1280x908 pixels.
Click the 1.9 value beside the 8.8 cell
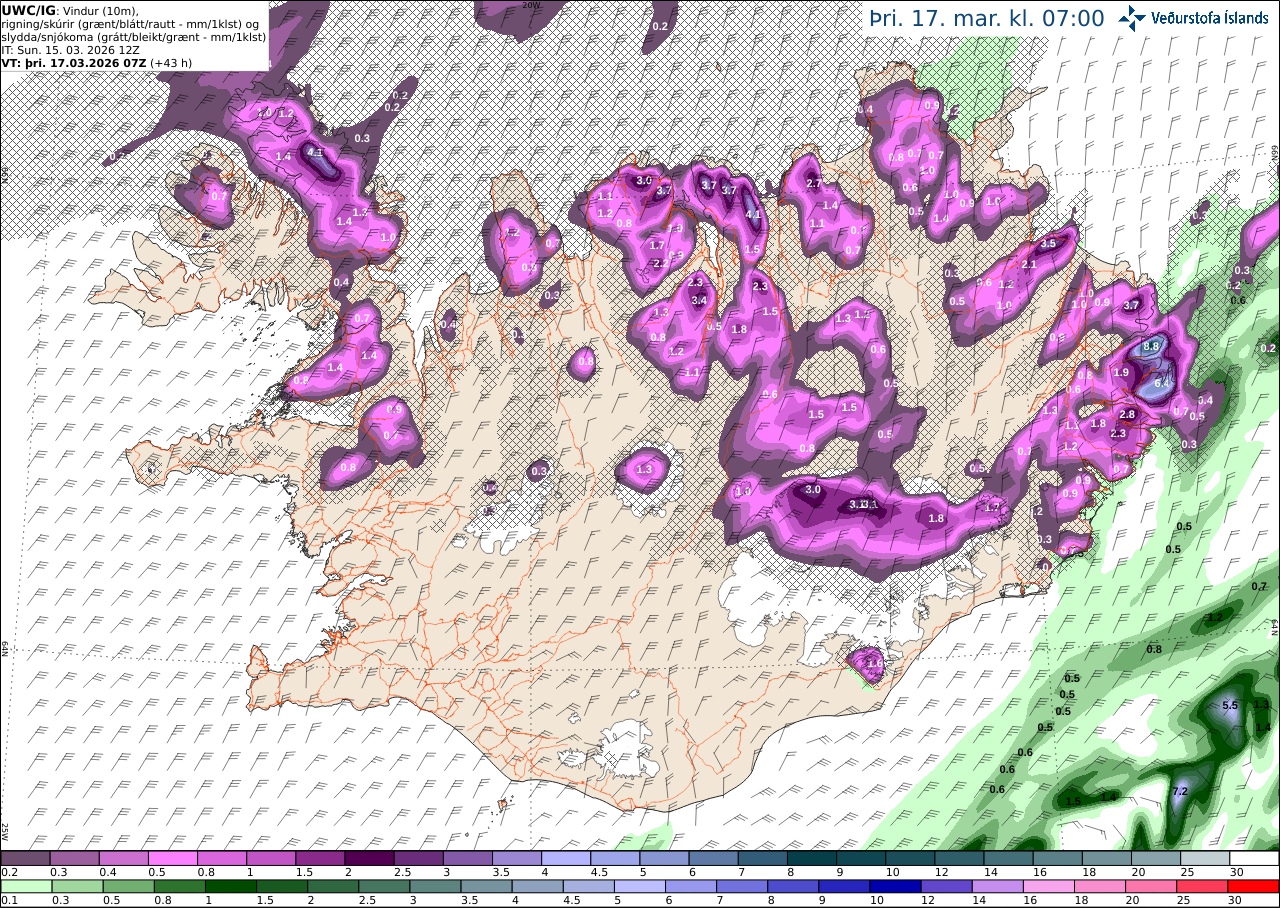[x=1121, y=372]
